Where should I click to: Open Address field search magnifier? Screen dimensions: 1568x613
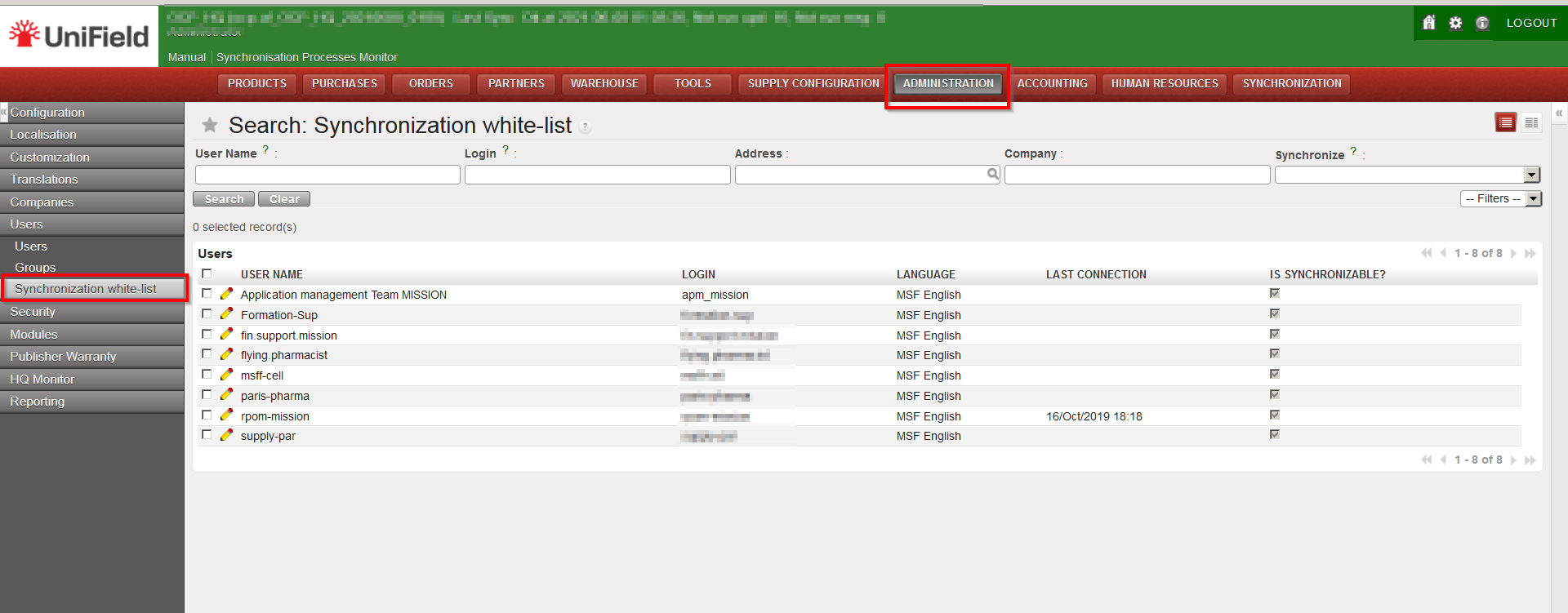click(992, 174)
